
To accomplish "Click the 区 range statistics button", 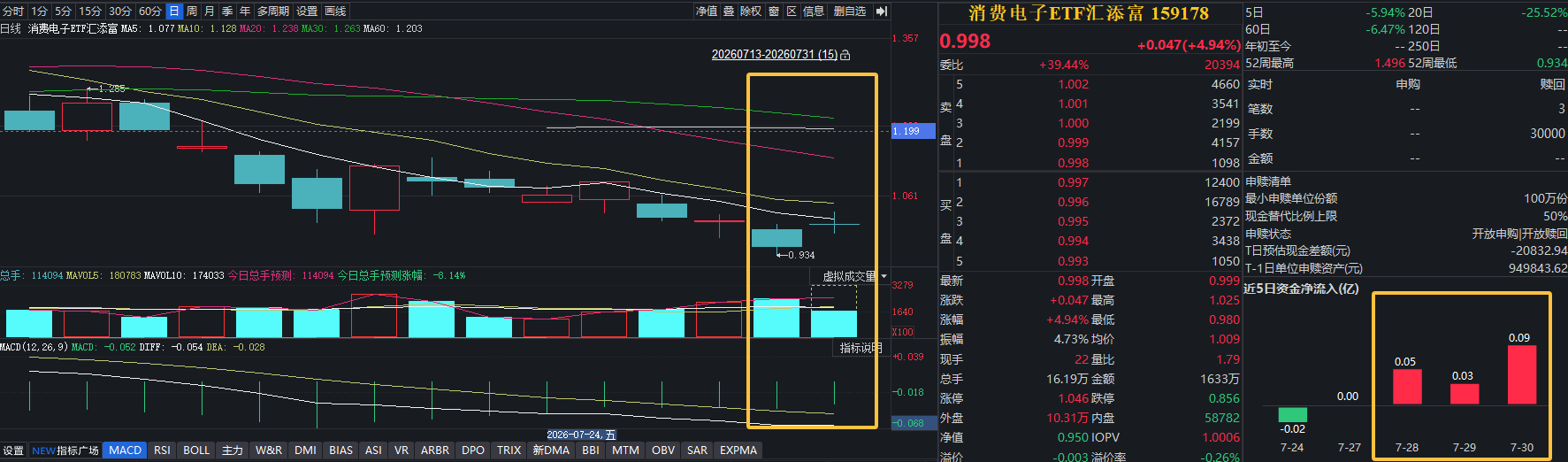I will (x=792, y=12).
